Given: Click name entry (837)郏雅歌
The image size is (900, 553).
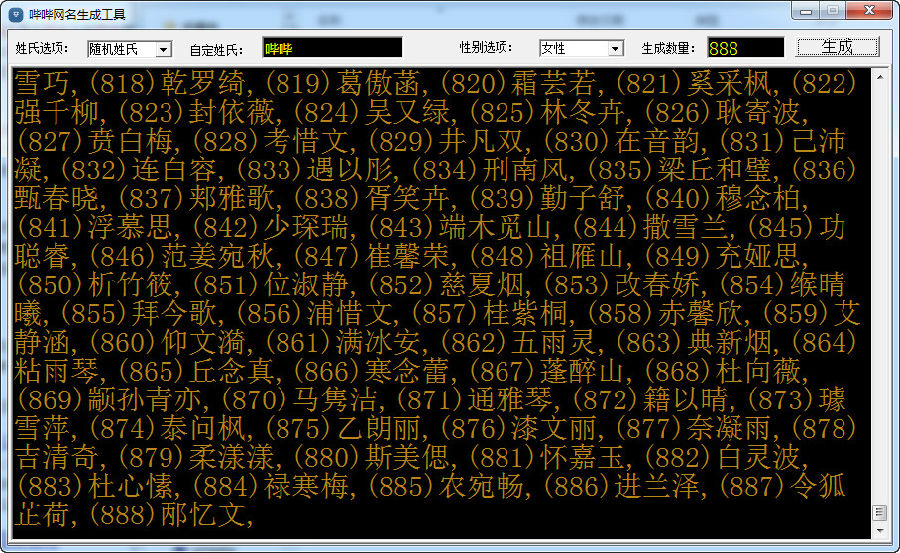Looking at the screenshot, I should [198, 198].
